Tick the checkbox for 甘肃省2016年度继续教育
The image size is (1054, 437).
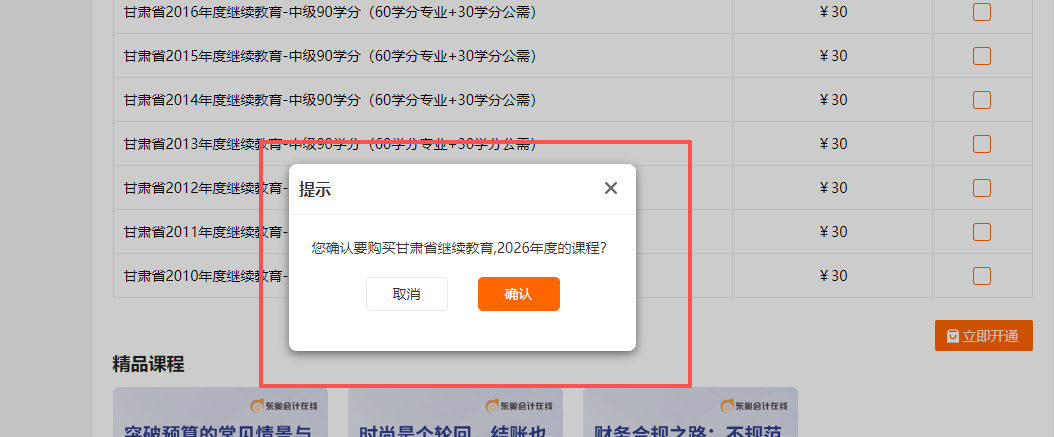[981, 12]
